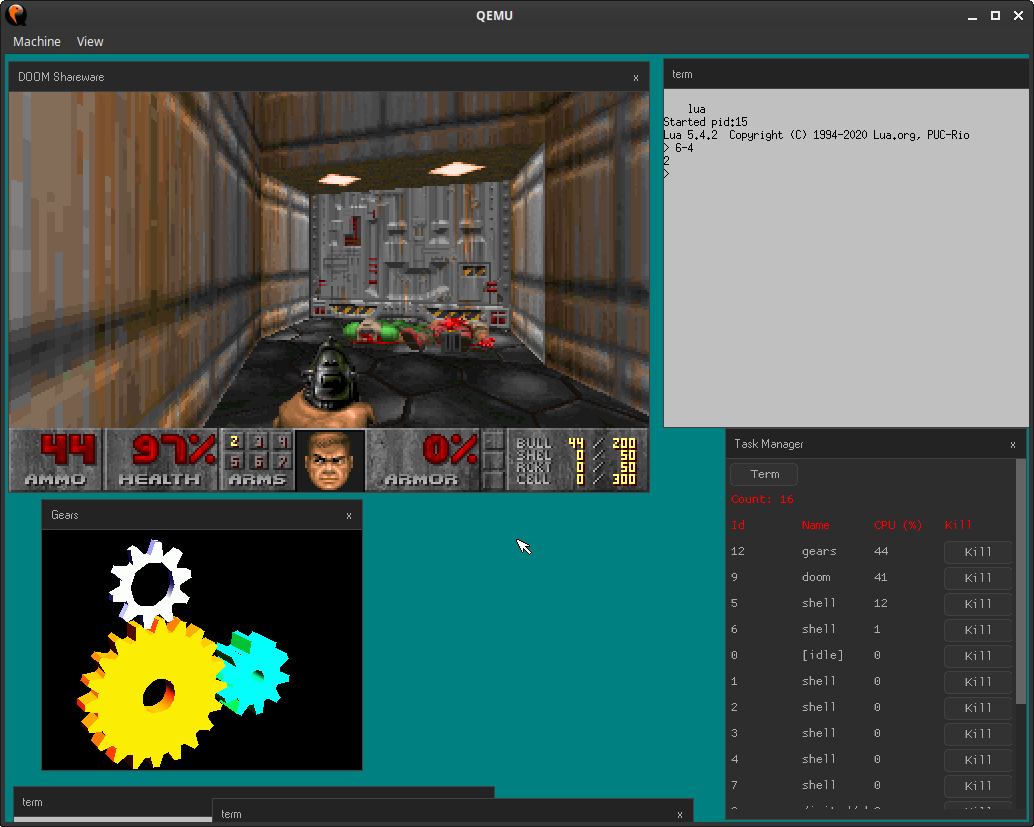Screen dimensions: 1034x827
Task: Click 'Started pid:15' text in terminal
Action: pyautogui.click(x=705, y=122)
